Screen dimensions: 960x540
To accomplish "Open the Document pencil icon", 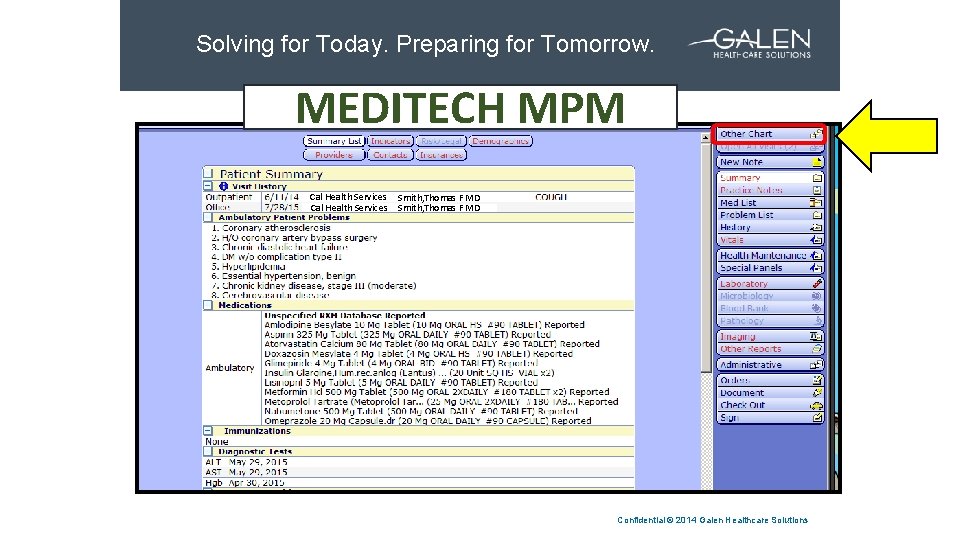I will click(x=817, y=392).
